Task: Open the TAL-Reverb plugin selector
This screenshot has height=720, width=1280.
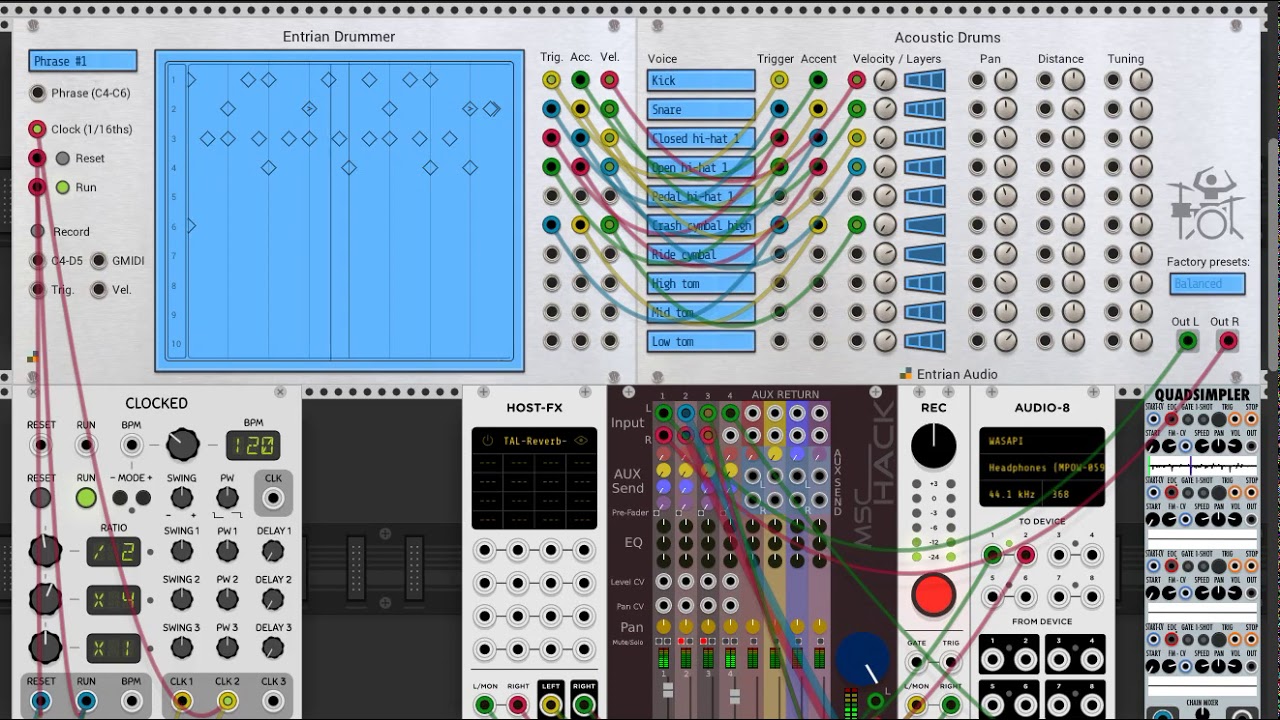Action: [535, 440]
